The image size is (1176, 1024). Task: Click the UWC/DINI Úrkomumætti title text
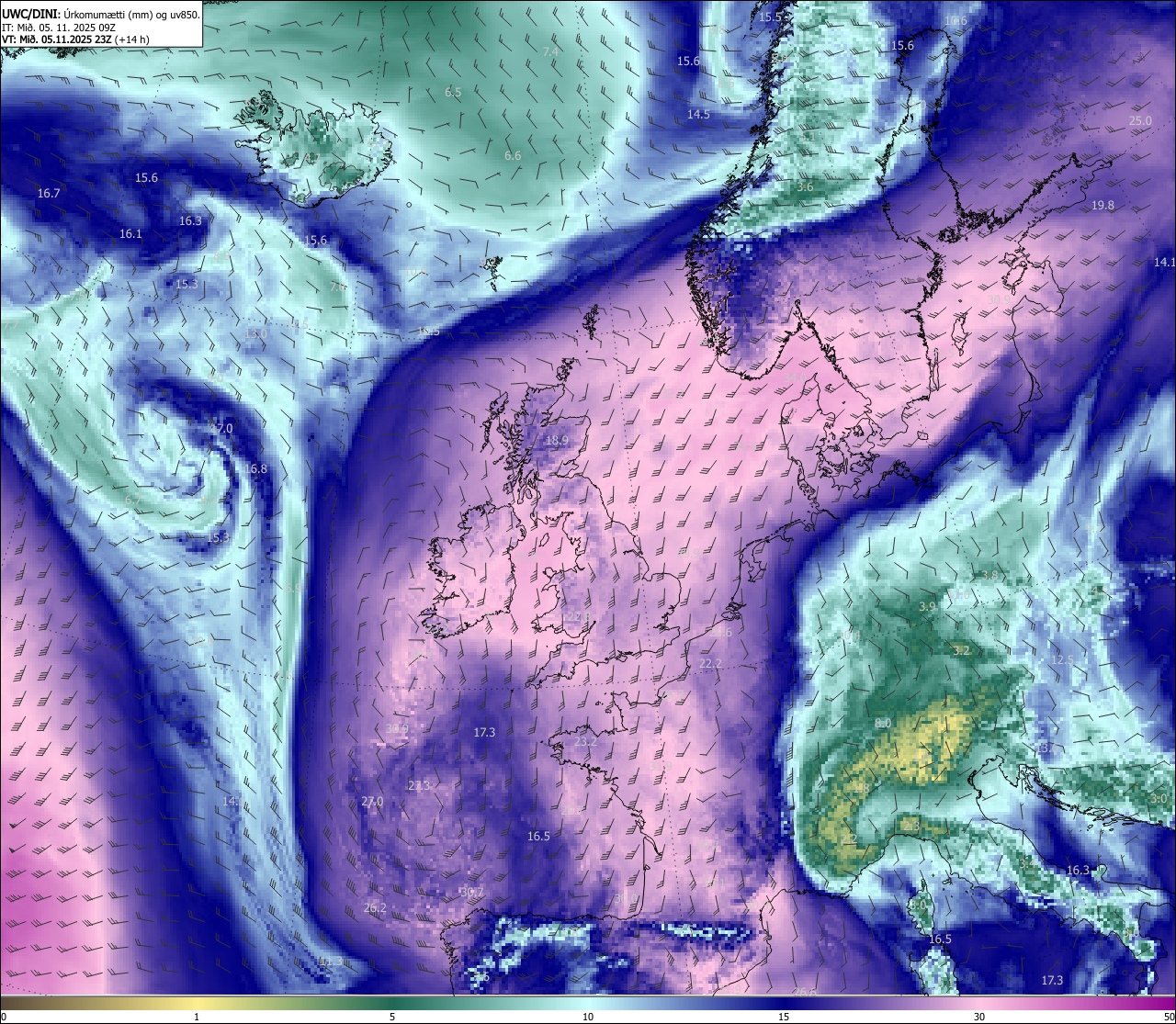coord(100,14)
